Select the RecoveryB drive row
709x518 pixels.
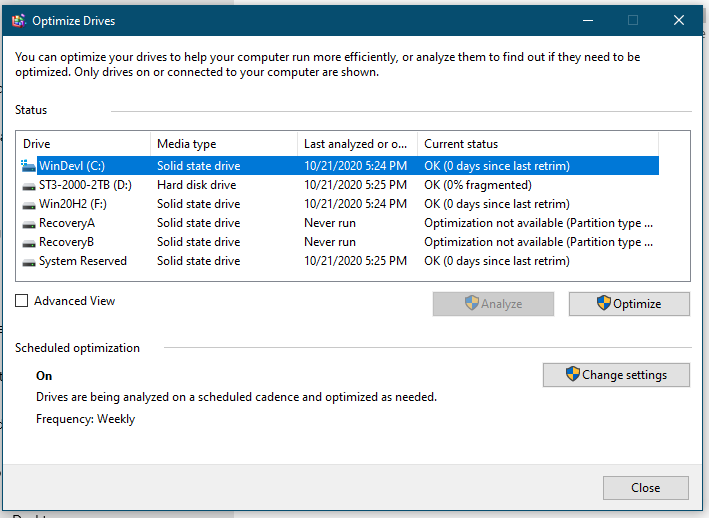click(339, 242)
